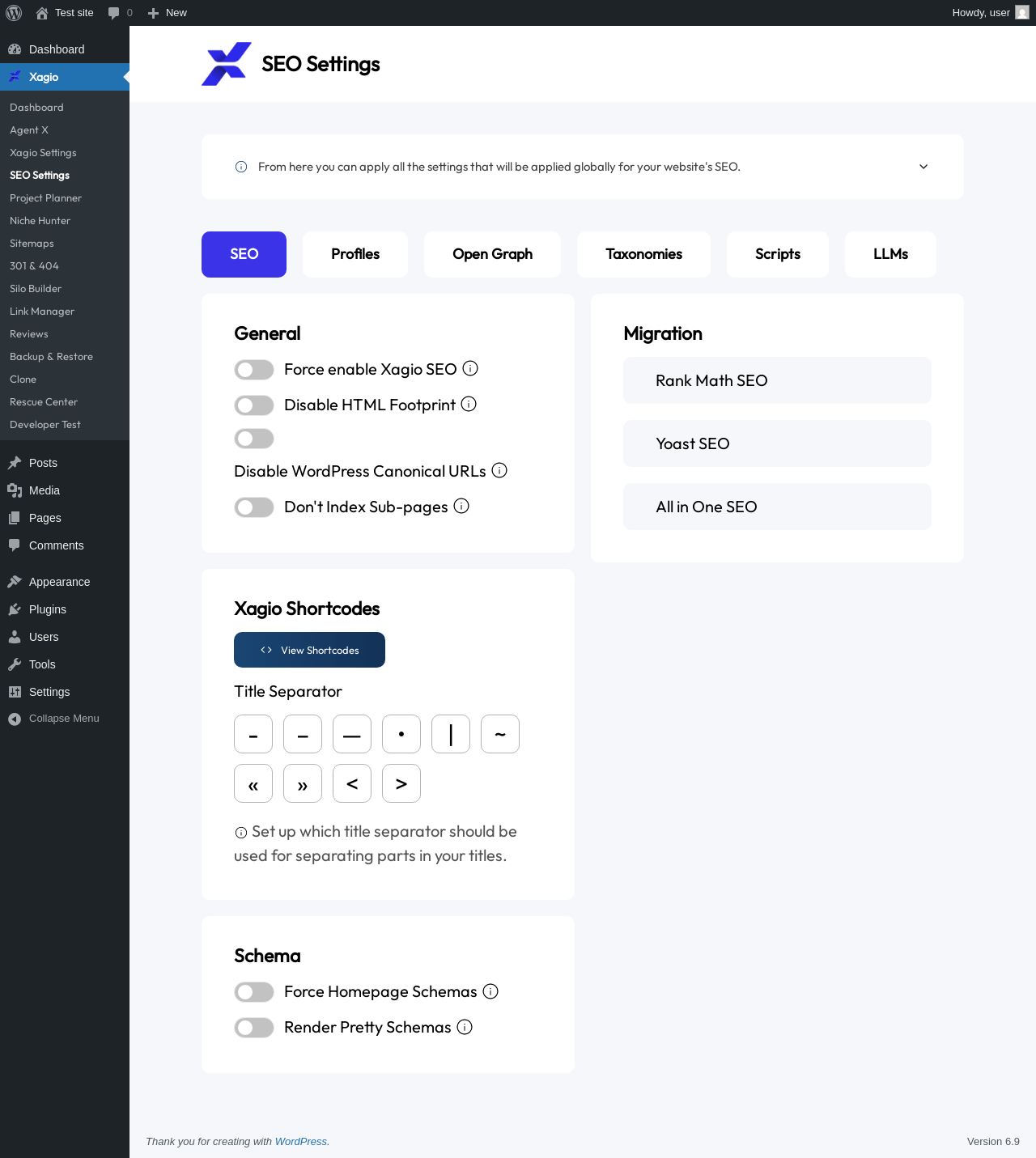Screen dimensions: 1036x1158
Task: Click the Collapse Menu arrow icon
Action: 15,719
